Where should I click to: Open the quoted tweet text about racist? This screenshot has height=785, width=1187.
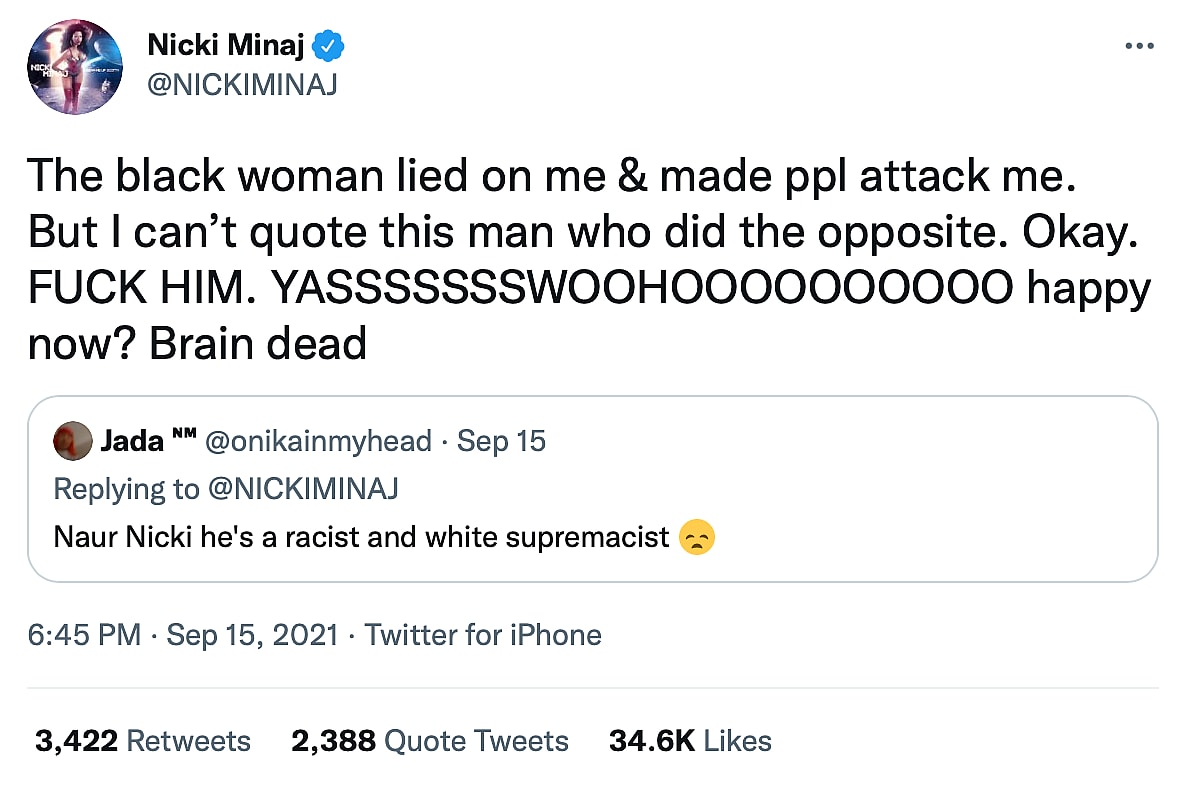pyautogui.click(x=361, y=538)
